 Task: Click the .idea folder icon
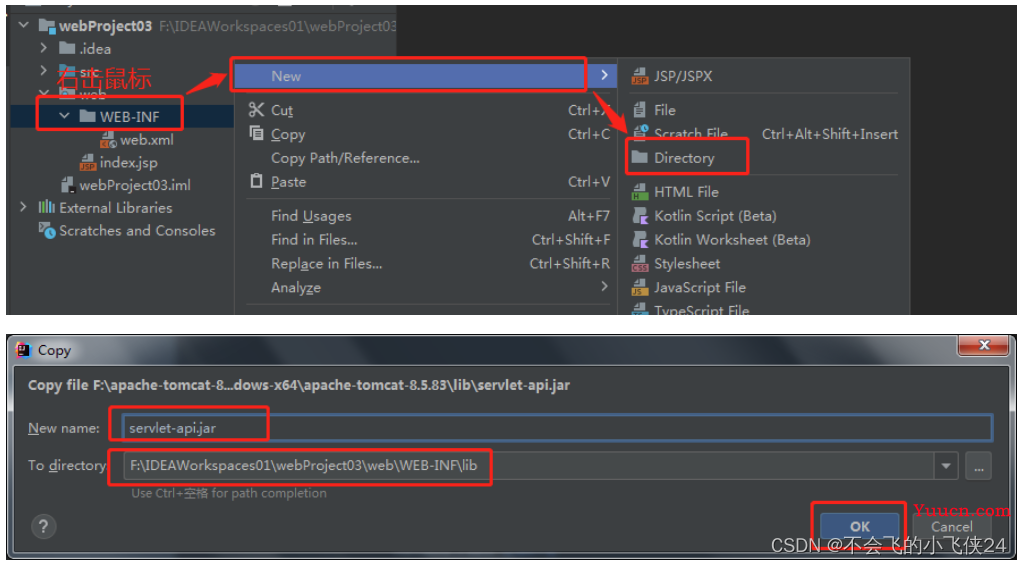(67, 48)
